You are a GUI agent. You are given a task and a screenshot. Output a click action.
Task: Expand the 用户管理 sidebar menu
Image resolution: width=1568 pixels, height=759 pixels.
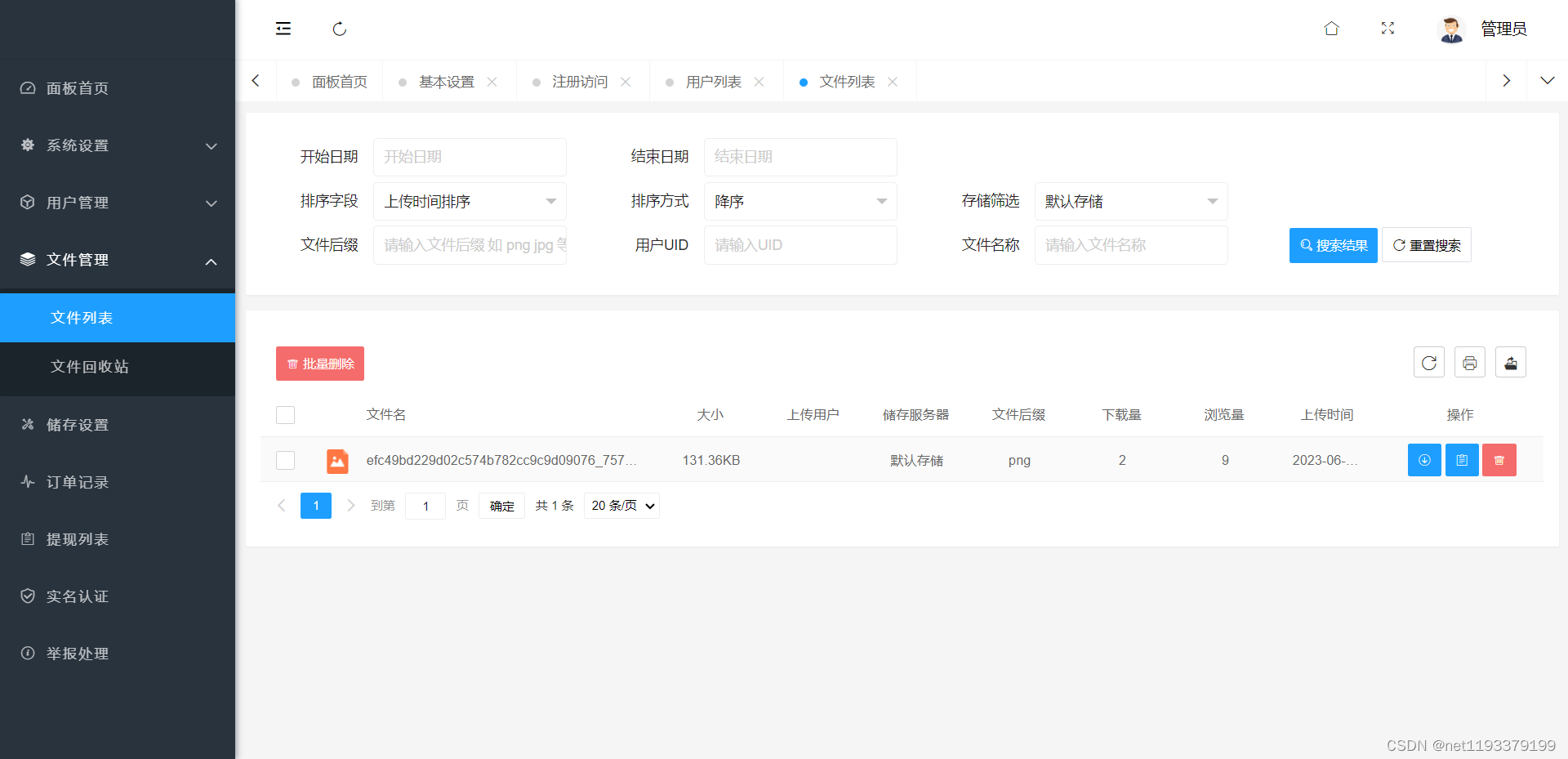click(x=118, y=203)
